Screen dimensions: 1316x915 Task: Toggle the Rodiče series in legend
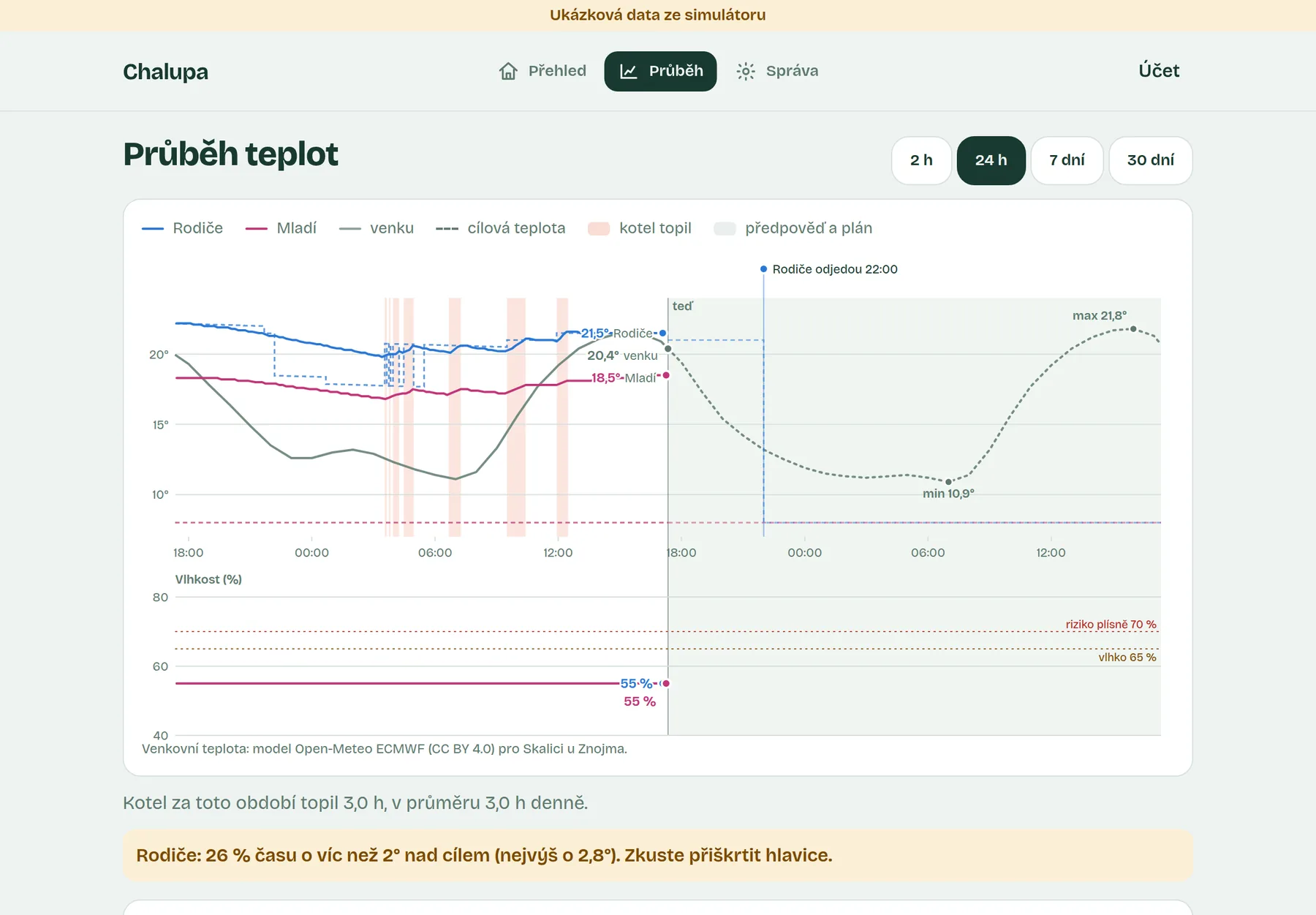coord(182,228)
